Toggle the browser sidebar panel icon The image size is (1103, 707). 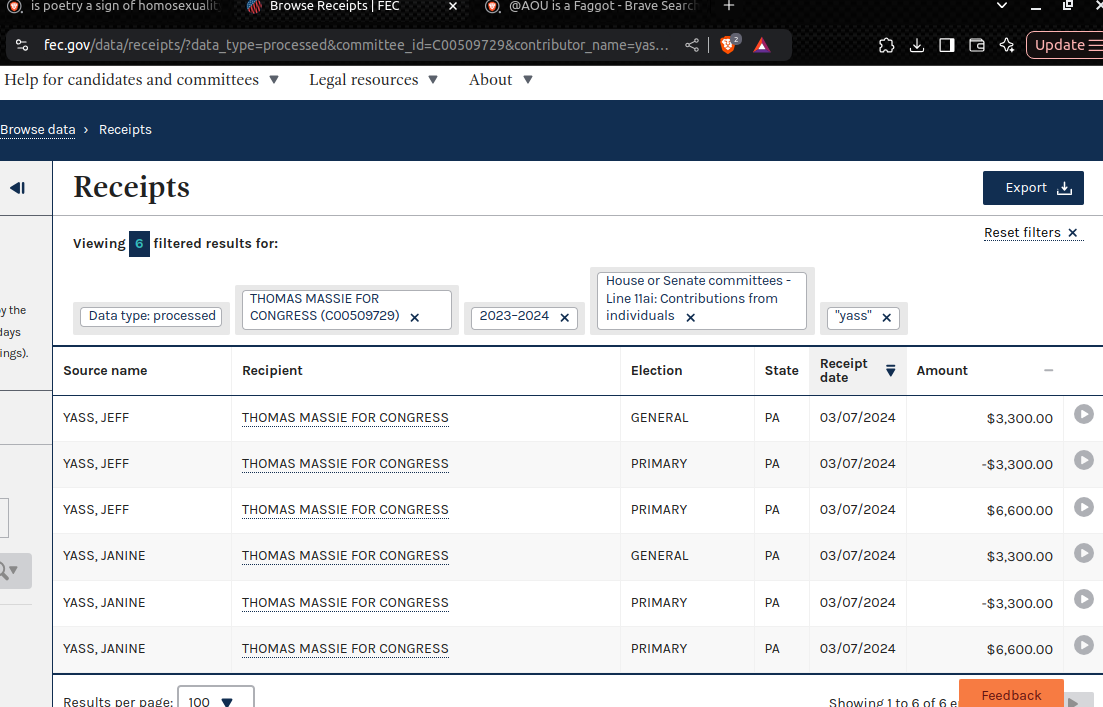click(947, 45)
